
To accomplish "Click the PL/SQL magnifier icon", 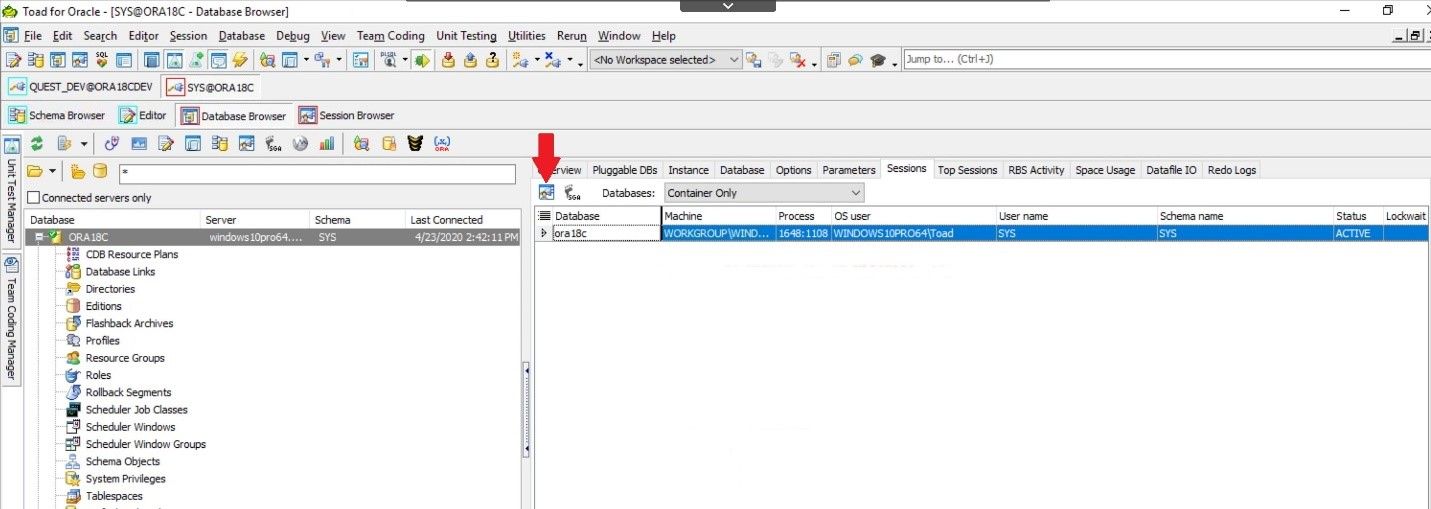I will 389,60.
